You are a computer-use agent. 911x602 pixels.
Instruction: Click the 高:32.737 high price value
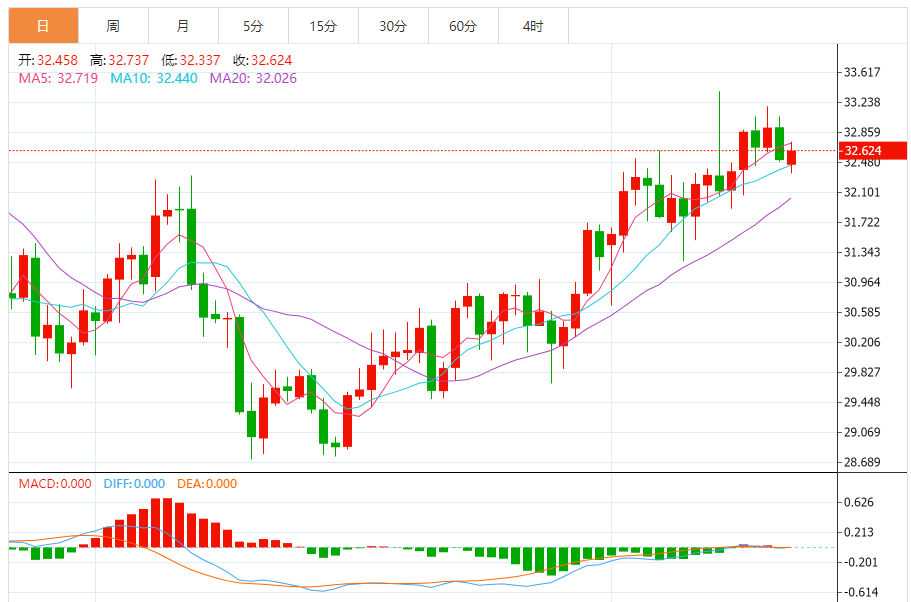click(x=119, y=60)
